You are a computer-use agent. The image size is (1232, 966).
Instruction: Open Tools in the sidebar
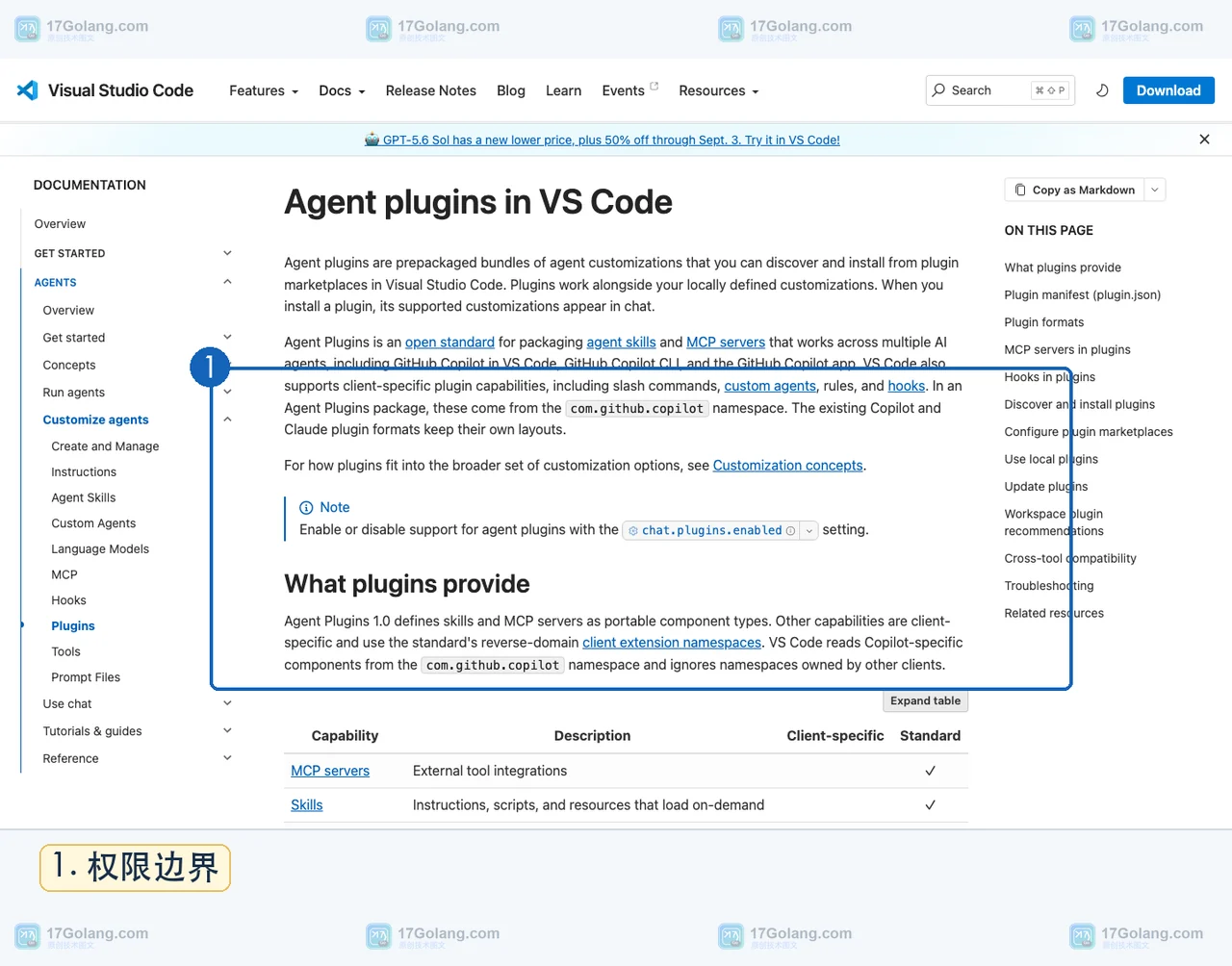coord(65,651)
